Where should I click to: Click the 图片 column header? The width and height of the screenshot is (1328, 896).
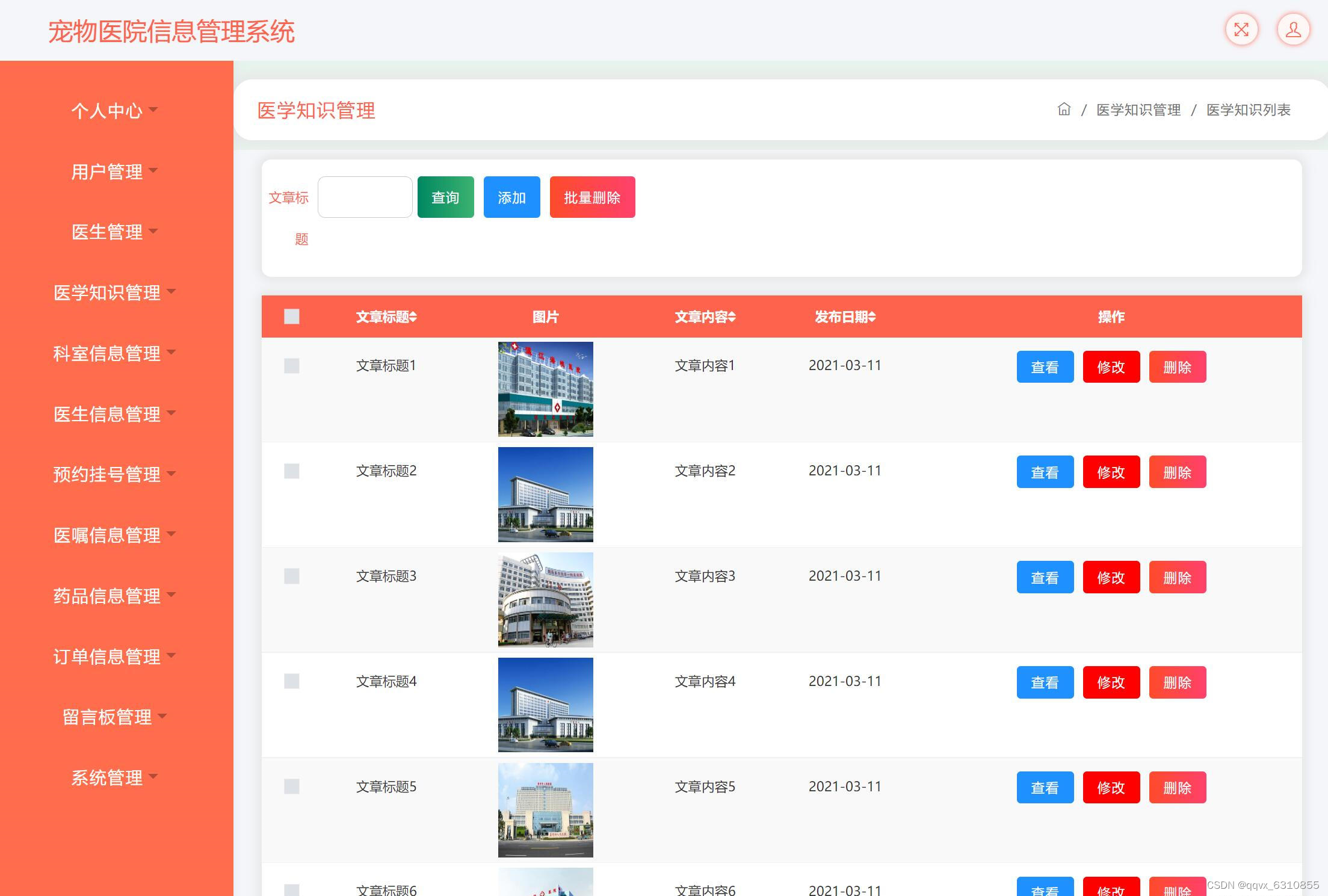(546, 317)
